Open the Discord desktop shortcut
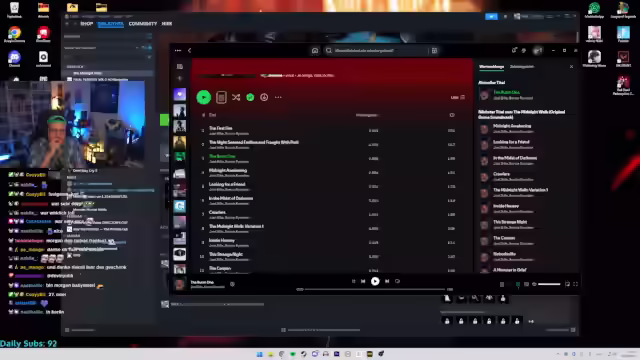This screenshot has width=640, height=360. [14, 59]
